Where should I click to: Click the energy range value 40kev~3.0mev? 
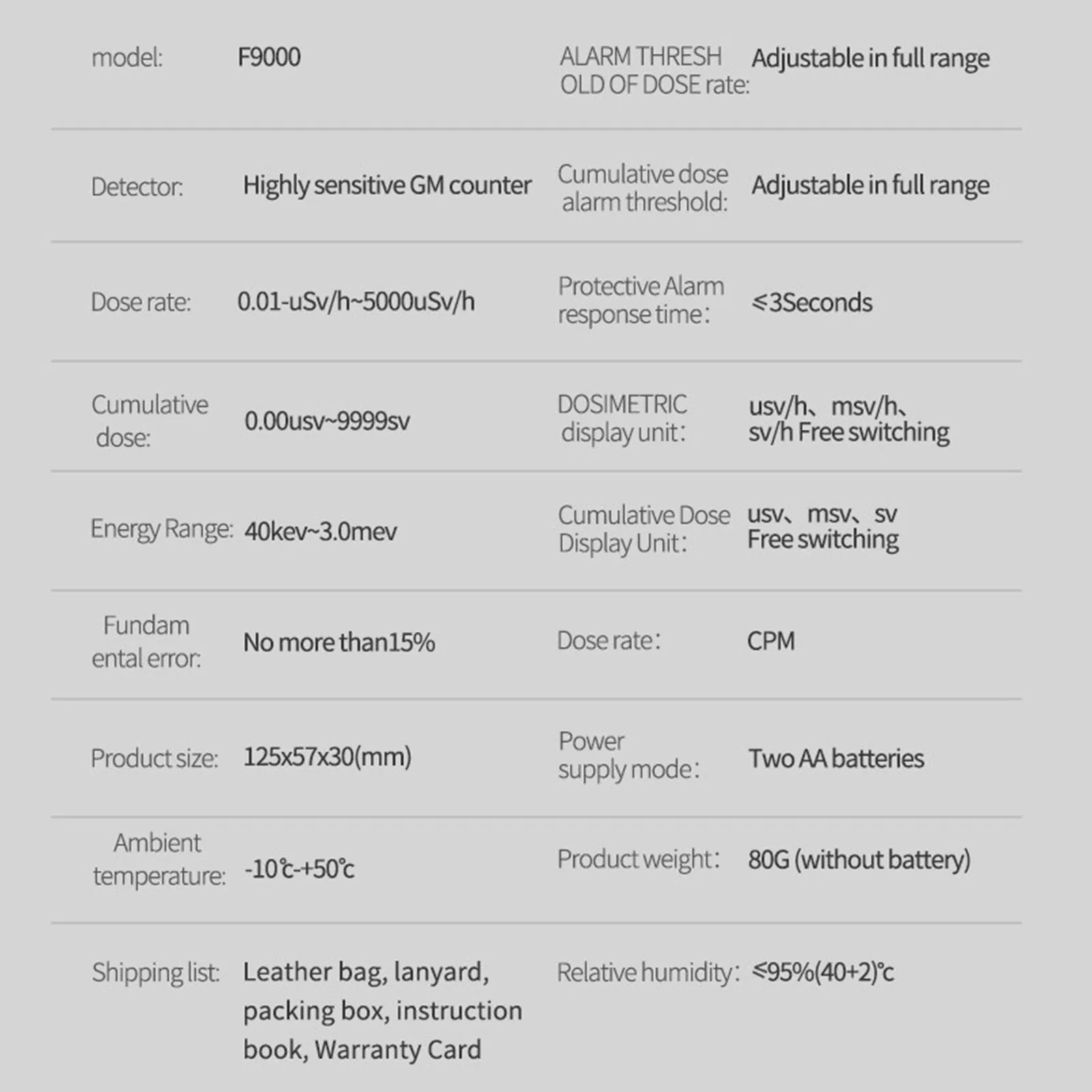[x=320, y=531]
